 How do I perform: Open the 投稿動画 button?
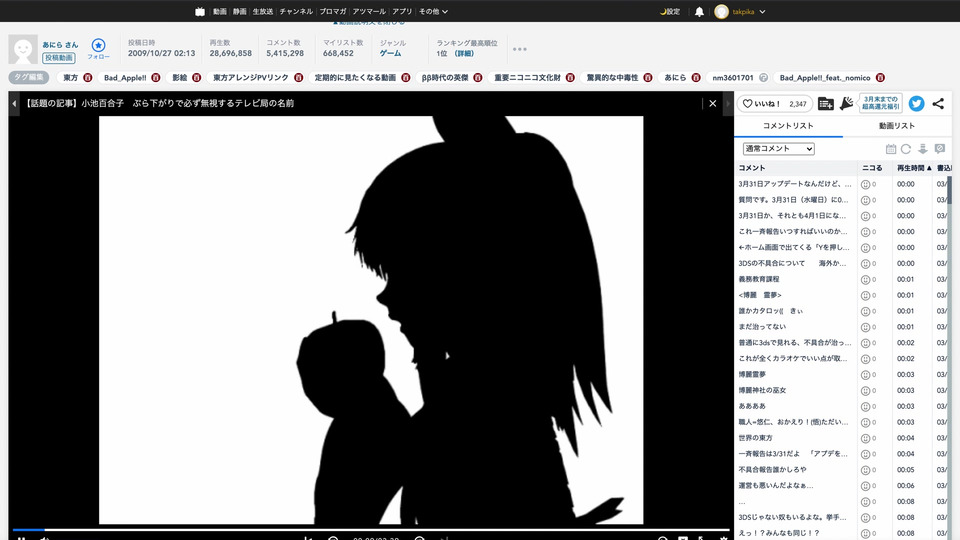pyautogui.click(x=59, y=58)
